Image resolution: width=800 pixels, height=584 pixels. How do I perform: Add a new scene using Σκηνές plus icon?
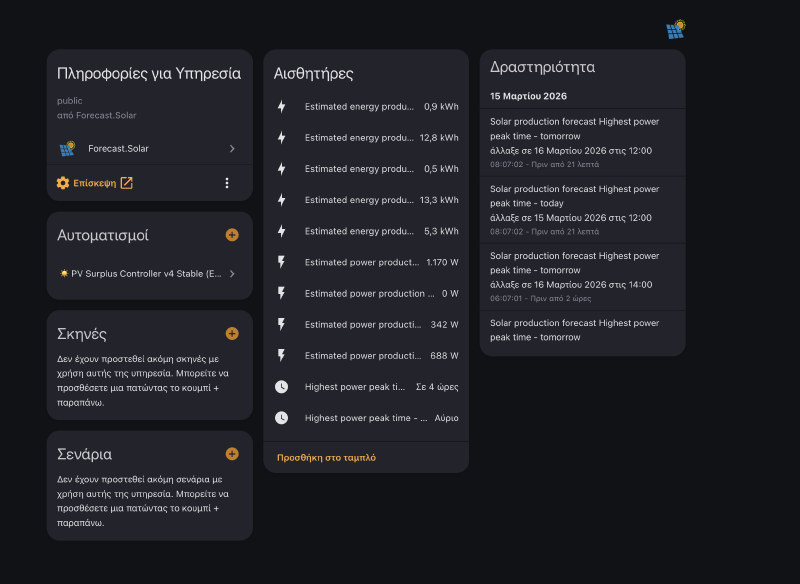pos(232,334)
